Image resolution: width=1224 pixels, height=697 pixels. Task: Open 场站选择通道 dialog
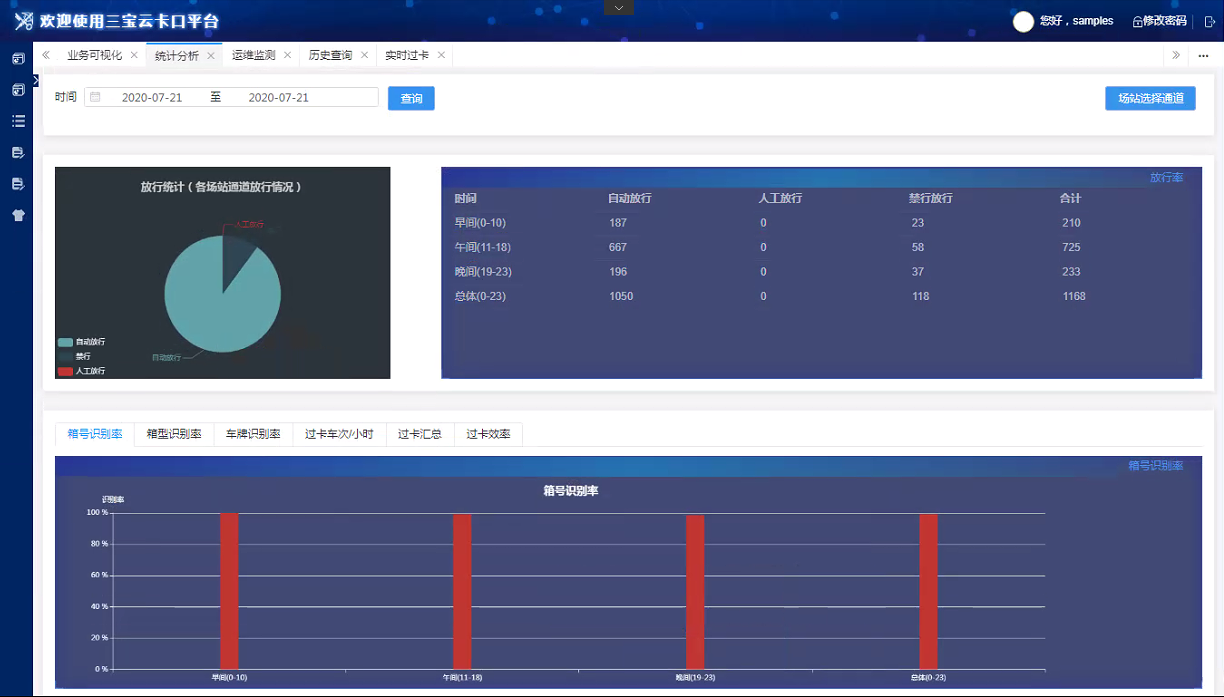click(x=1150, y=98)
